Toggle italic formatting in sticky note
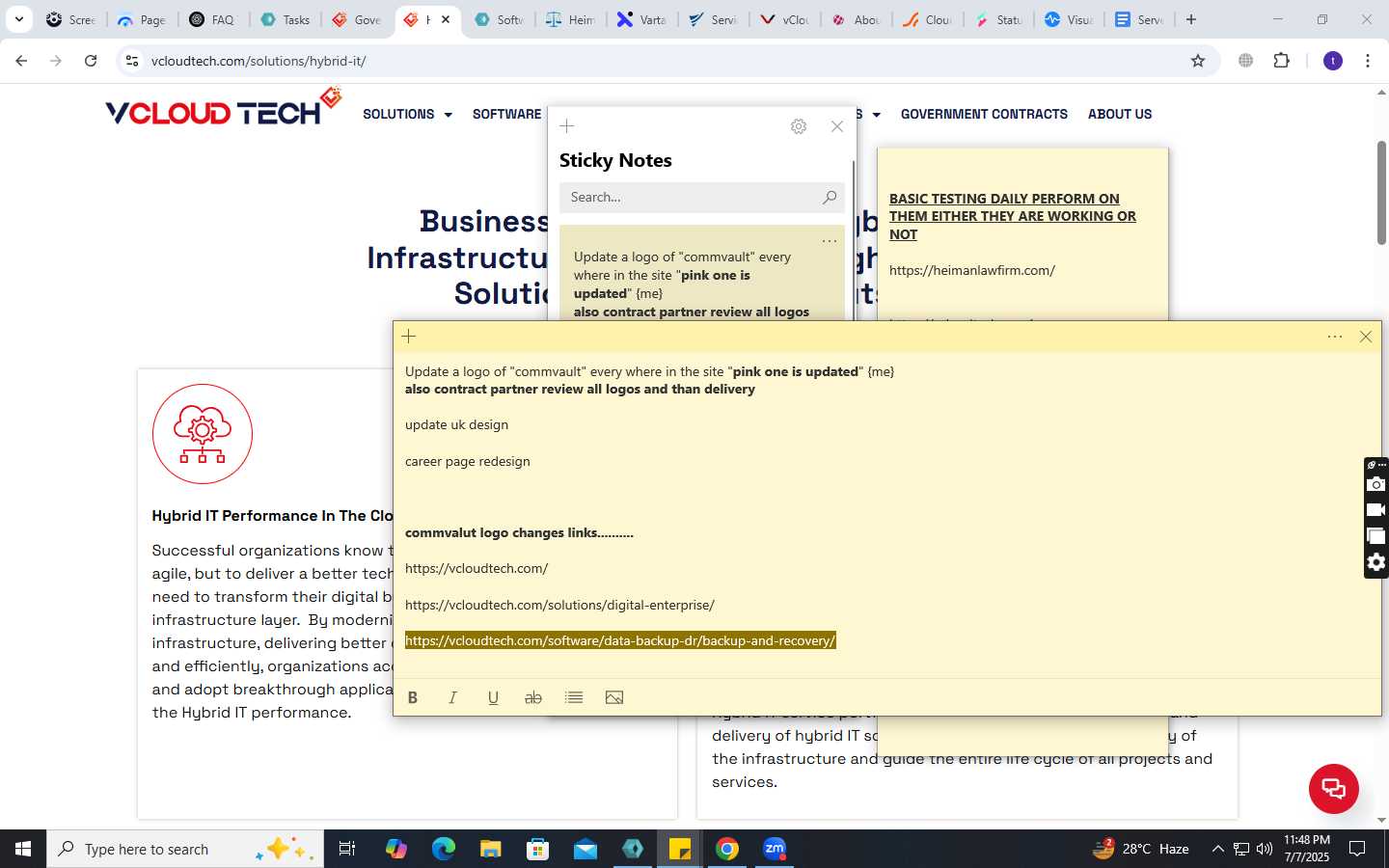 (x=452, y=697)
